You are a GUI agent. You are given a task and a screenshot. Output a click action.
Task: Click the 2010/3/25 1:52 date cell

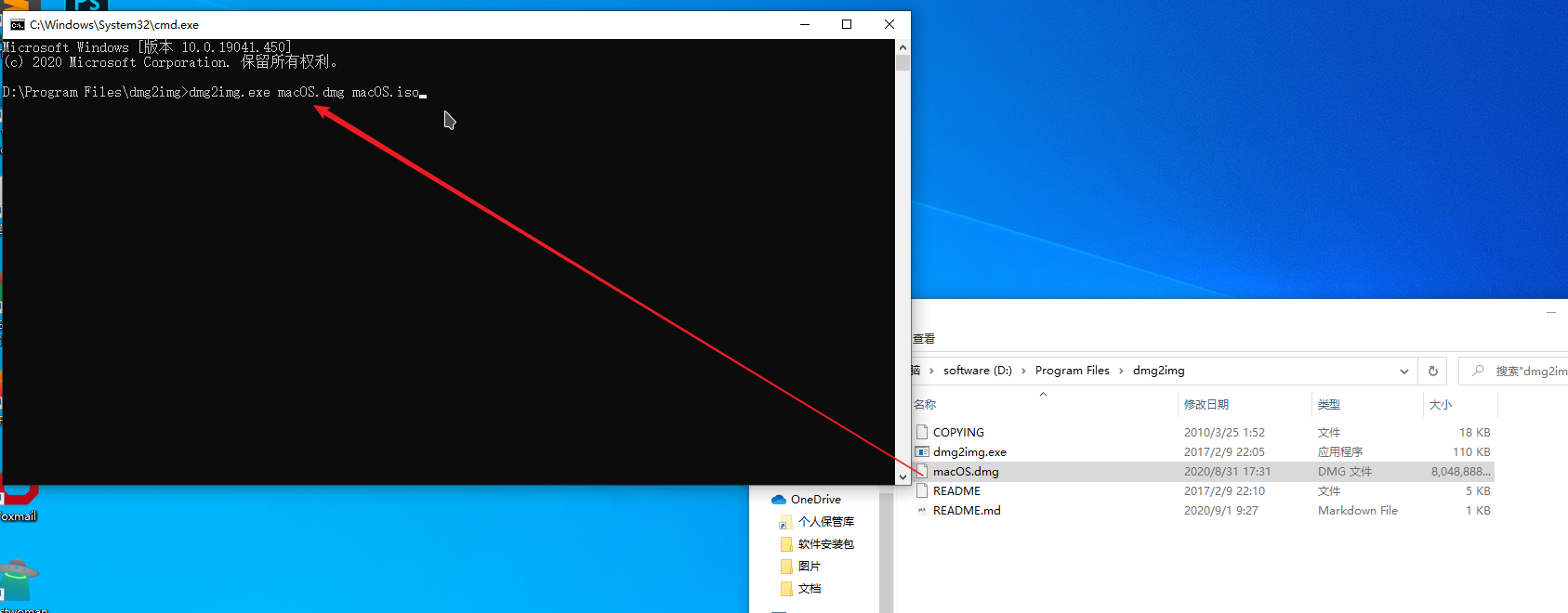[x=1224, y=432]
